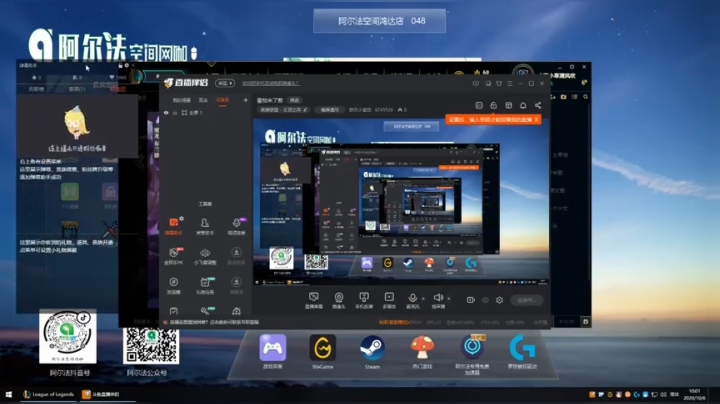Viewport: 720px width, 404px height.
Task: Click the 阿尔法公众号 QR code on desktop
Action: (x=151, y=345)
